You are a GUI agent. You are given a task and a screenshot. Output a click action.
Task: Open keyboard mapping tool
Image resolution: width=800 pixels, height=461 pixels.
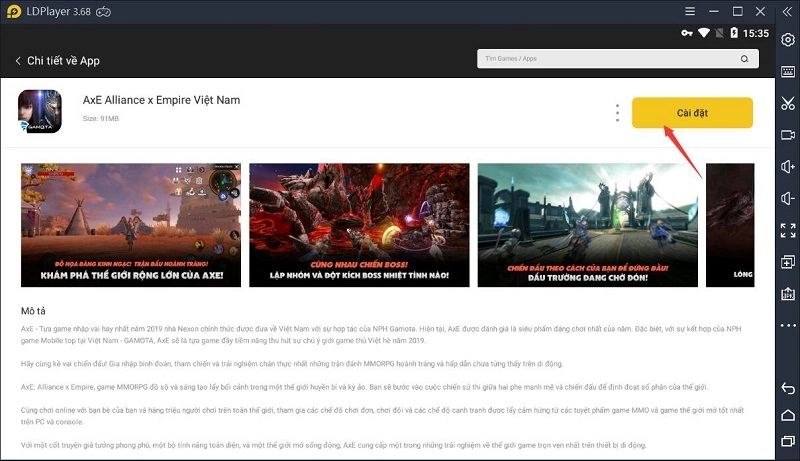pyautogui.click(x=788, y=71)
